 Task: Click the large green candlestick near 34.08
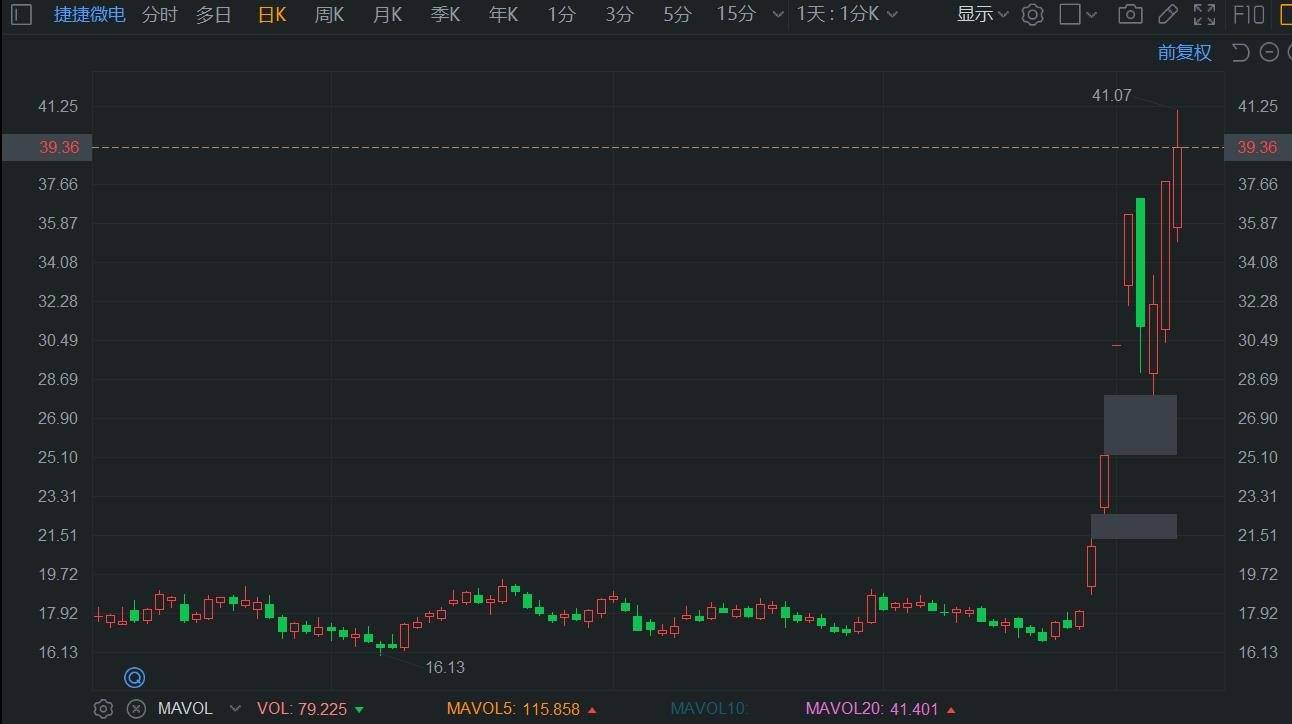click(1140, 262)
